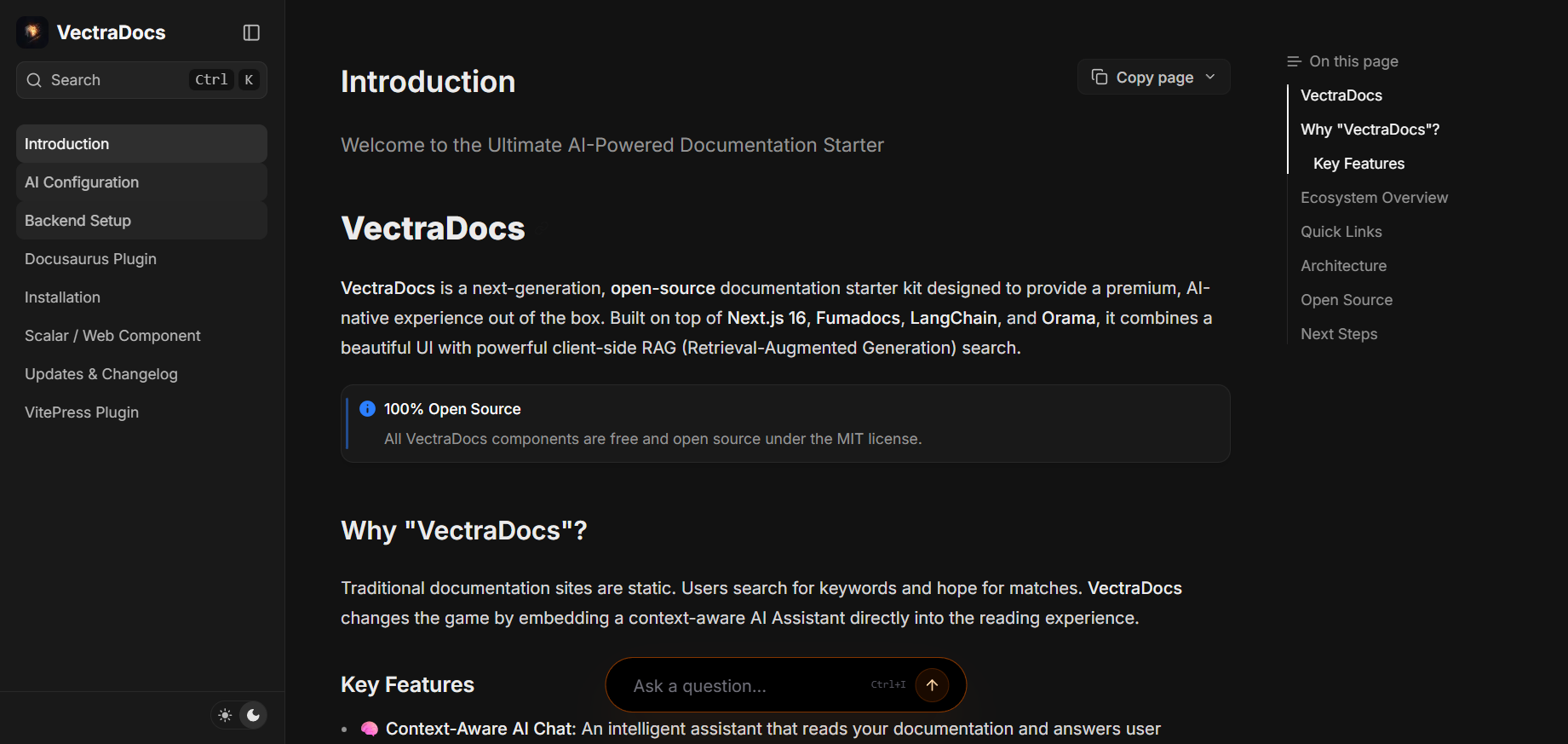Jump to Ecosystem Overview section
1568x744 pixels.
(1374, 198)
